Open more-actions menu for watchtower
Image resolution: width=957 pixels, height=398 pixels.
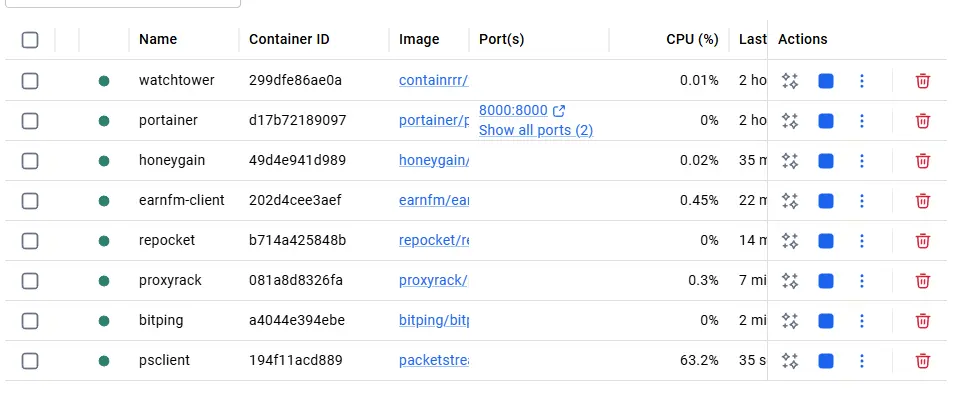[862, 81]
